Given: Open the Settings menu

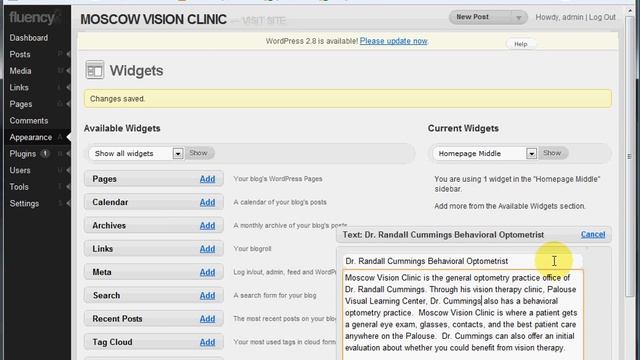Looking at the screenshot, I should 24,203.
